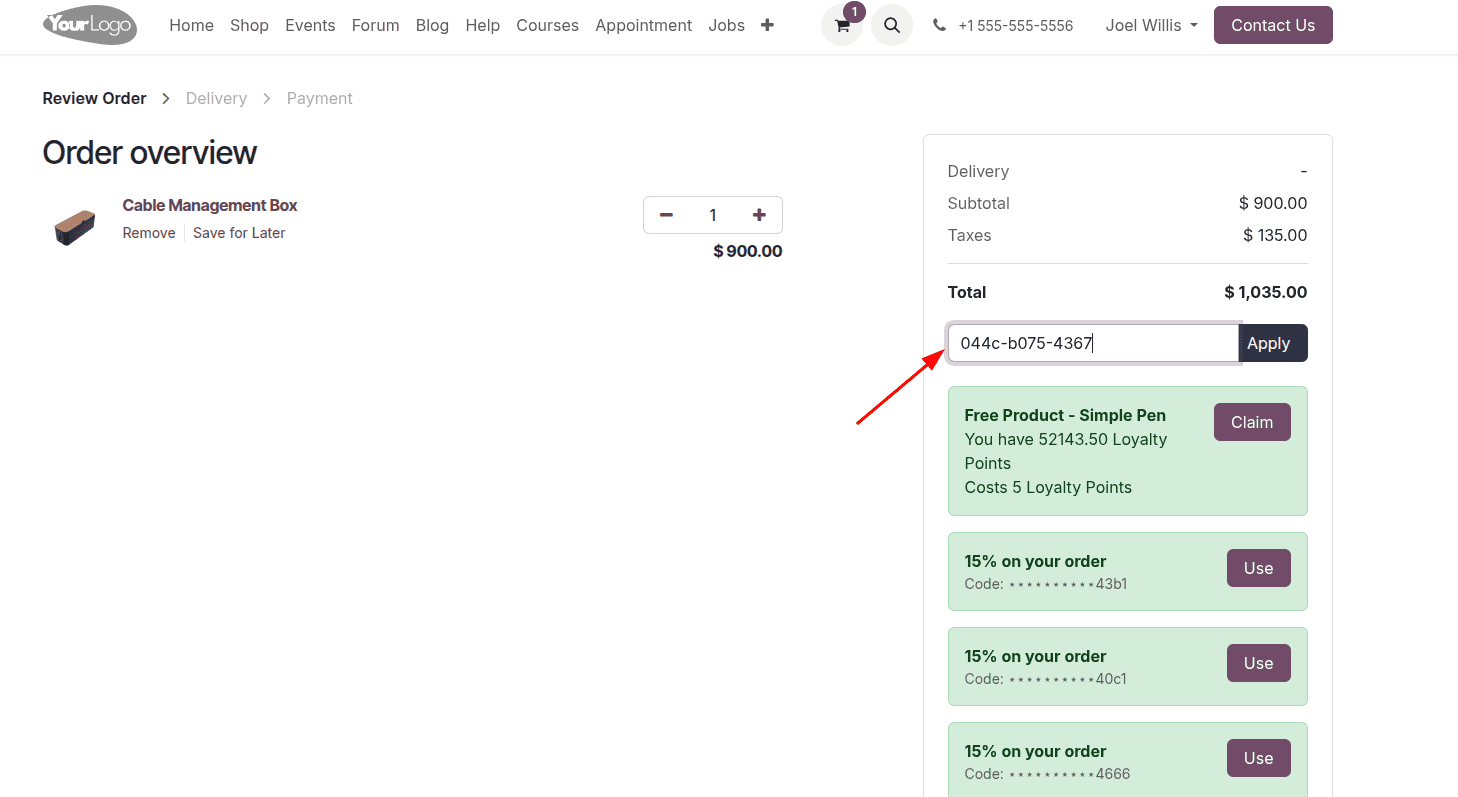1458x797 pixels.
Task: Navigate to the Courses menu
Action: (547, 26)
